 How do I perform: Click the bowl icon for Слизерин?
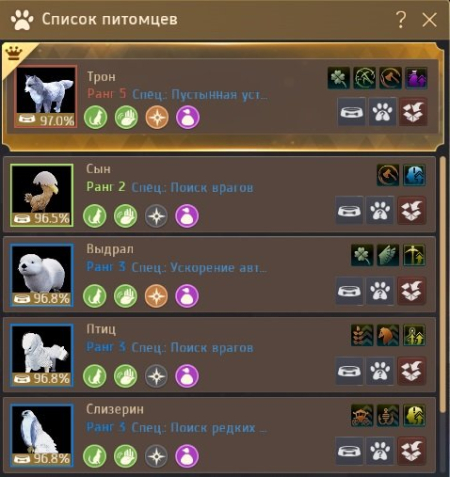(349, 451)
